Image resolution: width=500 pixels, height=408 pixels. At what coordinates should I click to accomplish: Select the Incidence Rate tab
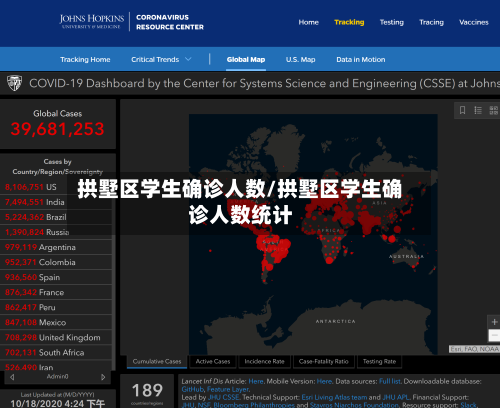[x=264, y=361]
